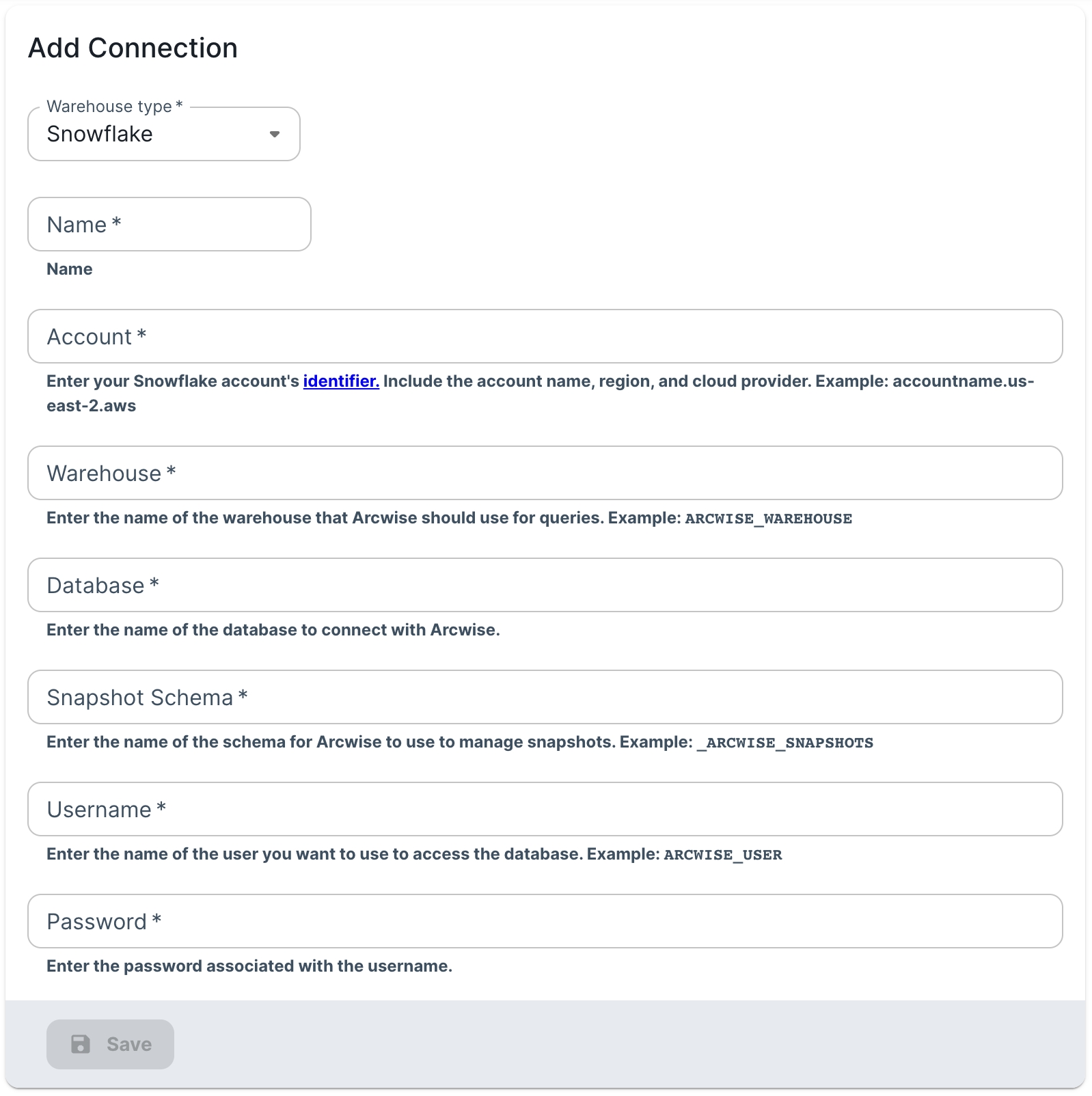Click the bold Name helper text
Screen dimensions: 1092x1096
pos(69,269)
